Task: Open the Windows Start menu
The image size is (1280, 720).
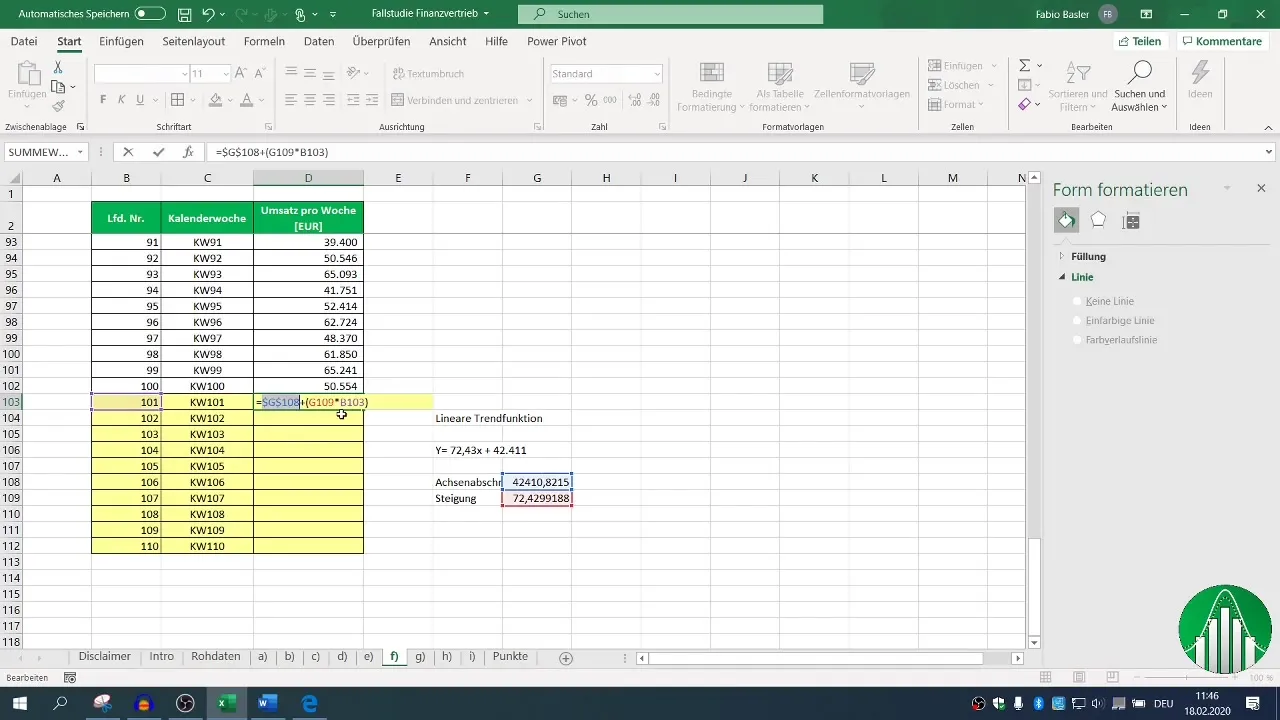Action: [x=20, y=703]
